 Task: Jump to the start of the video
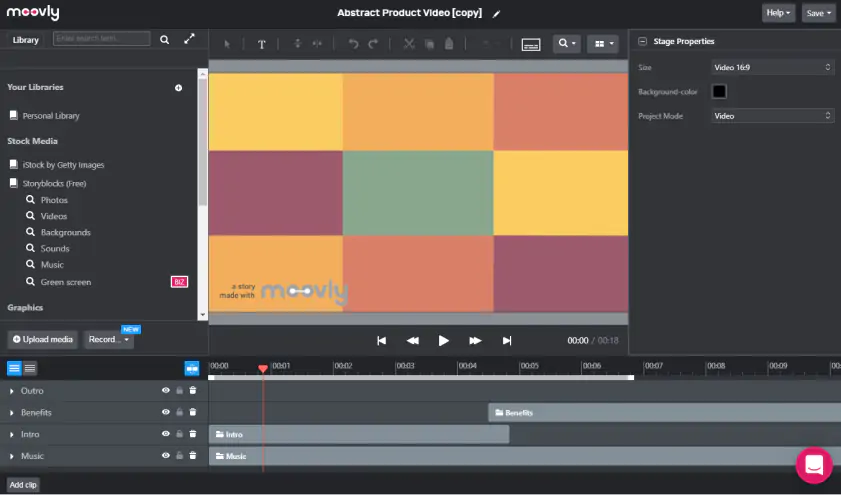pos(381,341)
